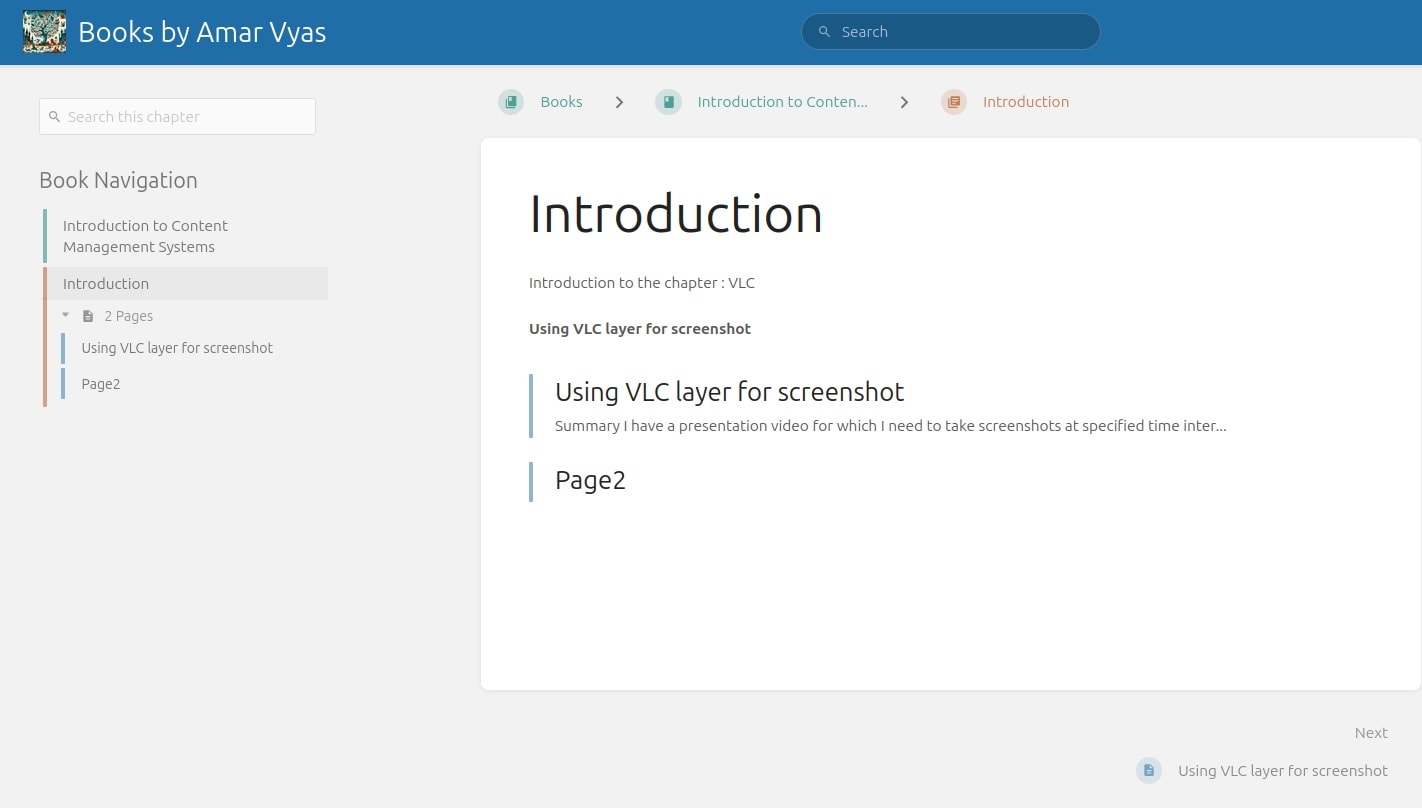Click the book icon in breadcrumb
Screen dimensions: 1422x808
point(668,102)
